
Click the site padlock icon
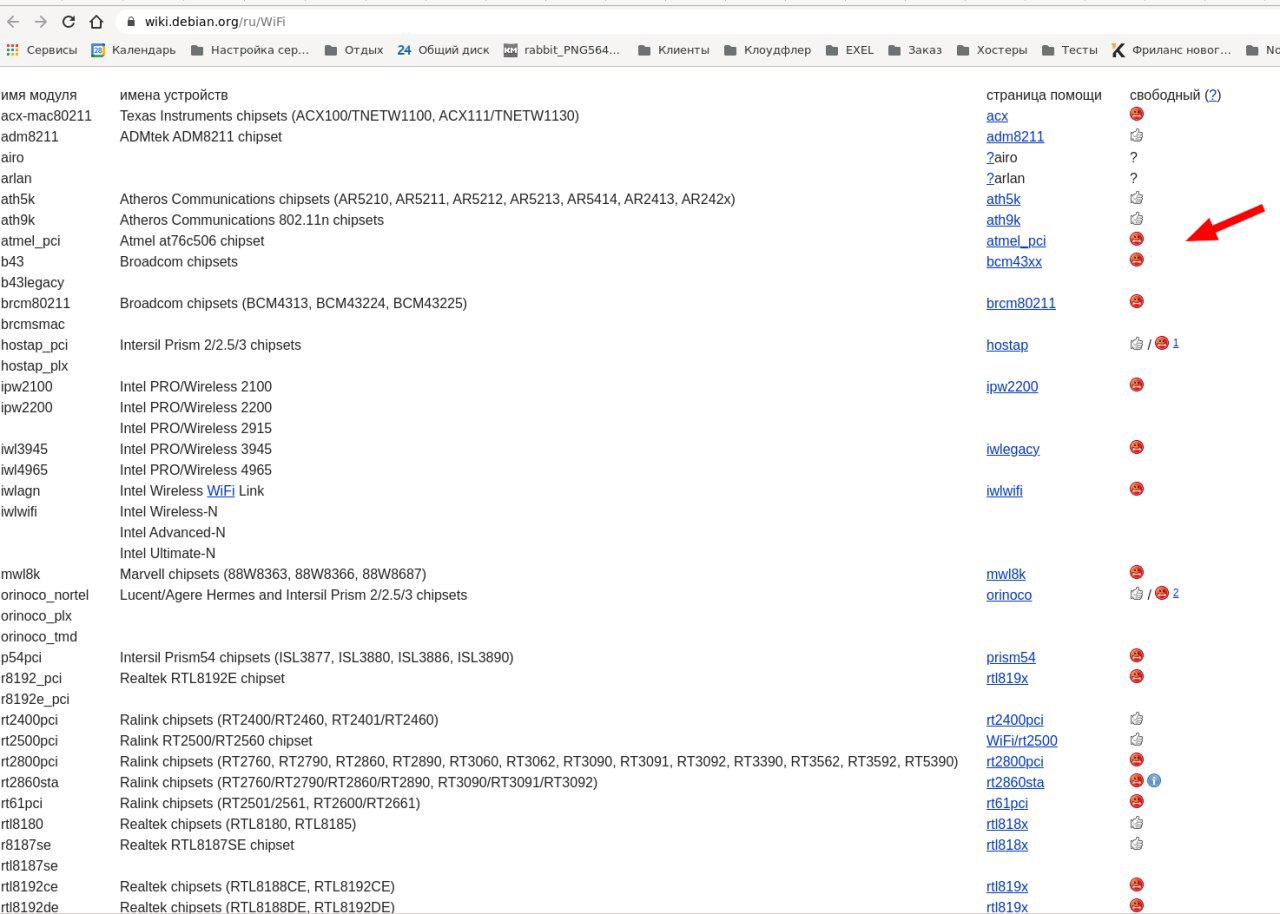131,21
